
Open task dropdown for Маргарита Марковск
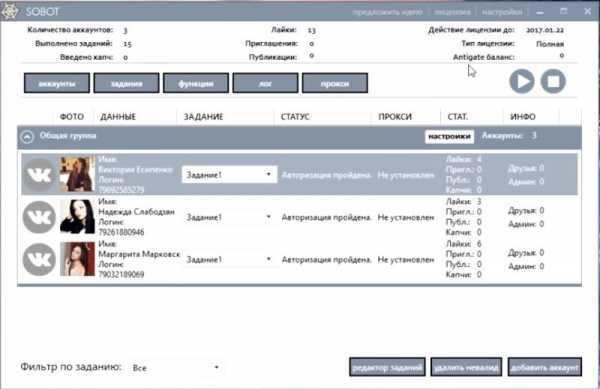229,260
